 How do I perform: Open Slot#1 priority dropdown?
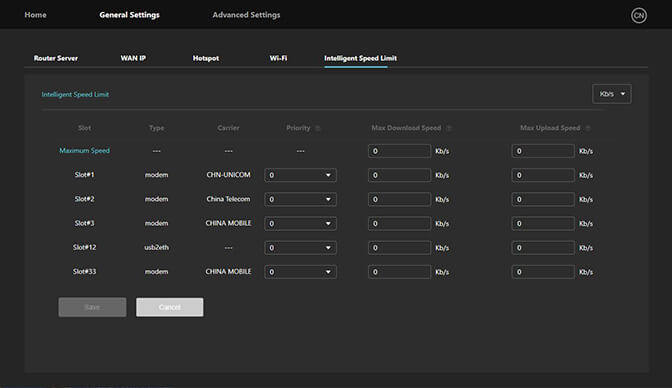(x=300, y=175)
